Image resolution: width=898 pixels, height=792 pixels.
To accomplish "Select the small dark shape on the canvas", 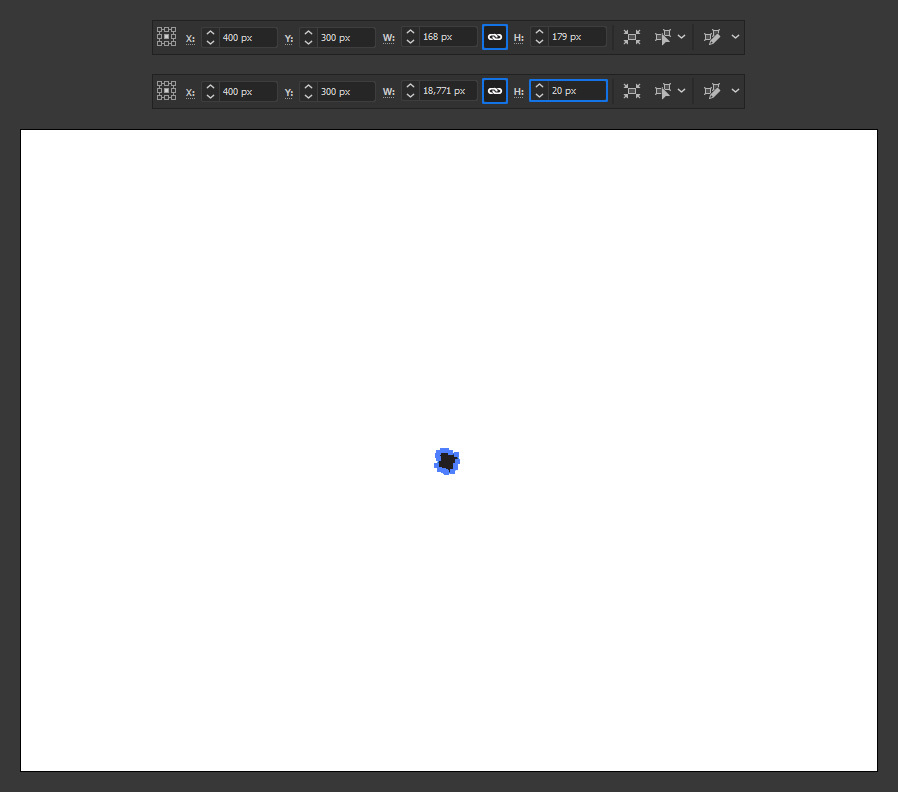I will (447, 461).
